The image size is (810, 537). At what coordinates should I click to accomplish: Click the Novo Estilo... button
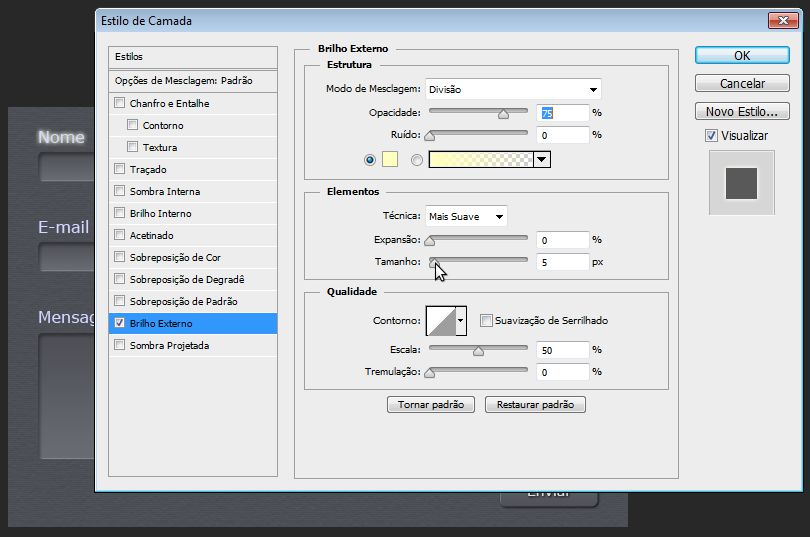(x=742, y=111)
